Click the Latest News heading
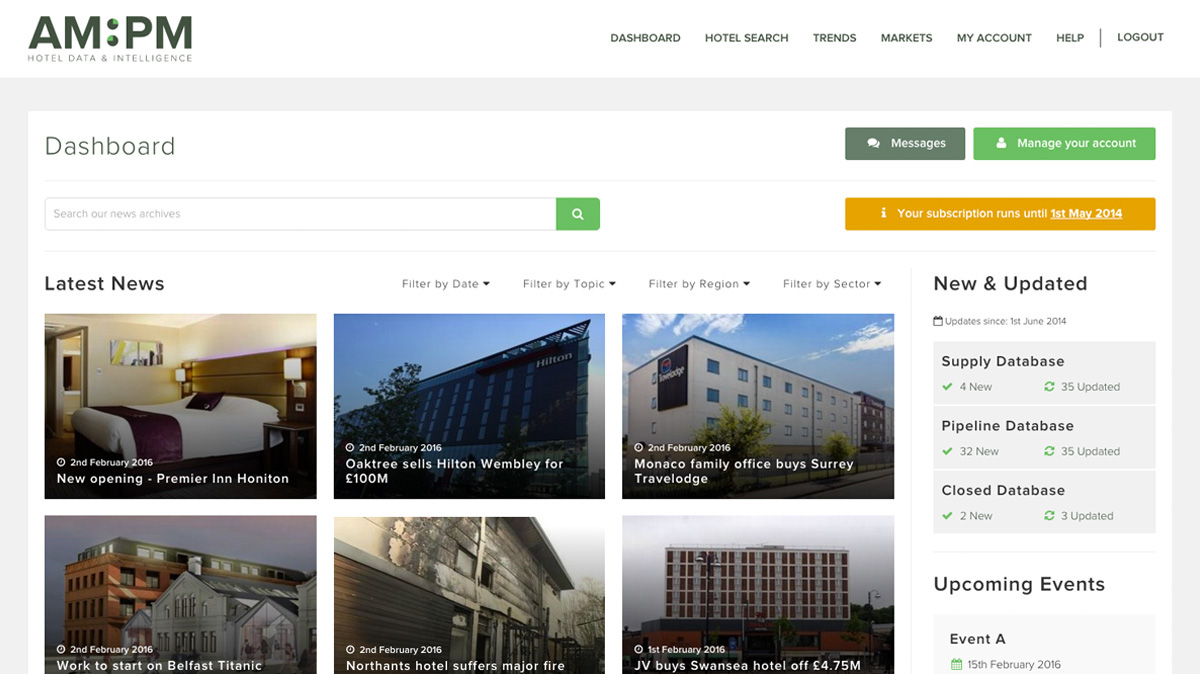This screenshot has height=674, width=1200. [104, 284]
